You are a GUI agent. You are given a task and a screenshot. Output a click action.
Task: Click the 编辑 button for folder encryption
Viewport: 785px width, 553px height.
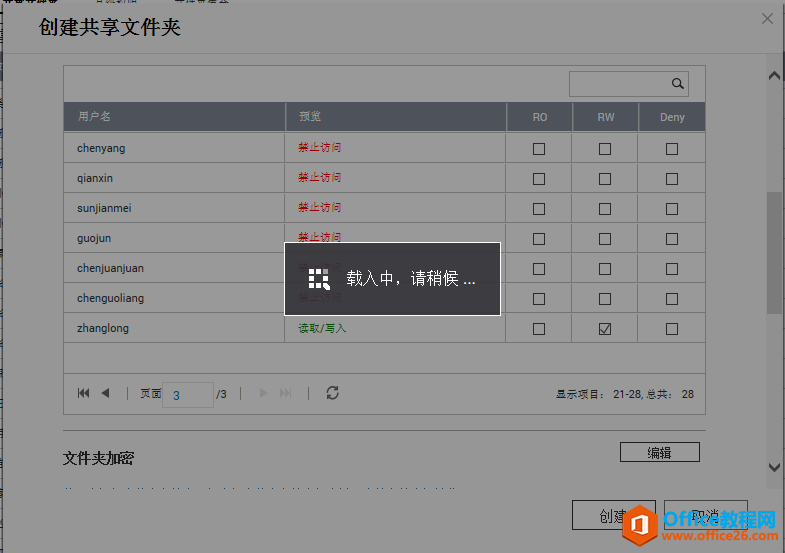(x=659, y=452)
